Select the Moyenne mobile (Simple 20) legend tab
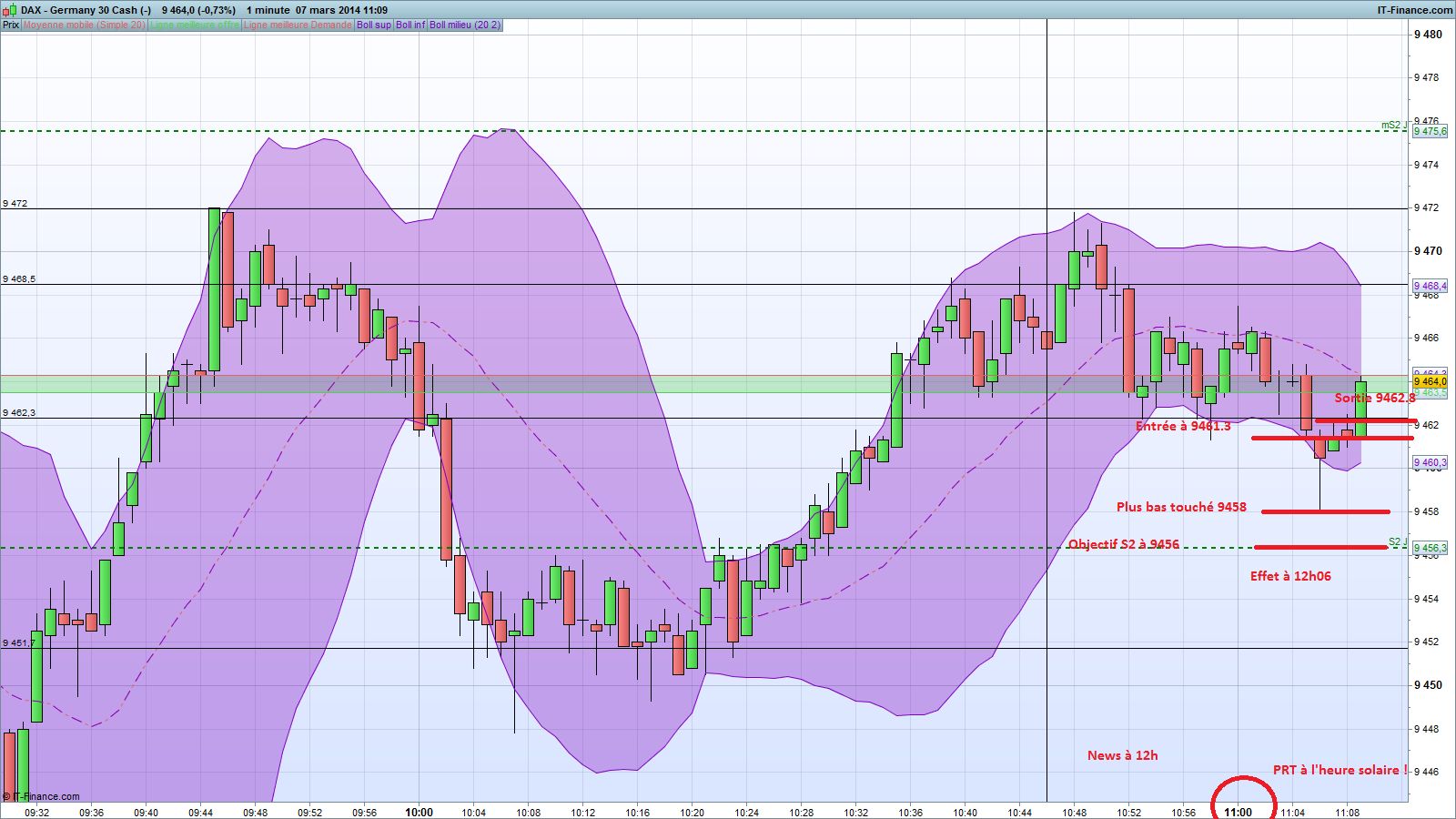The width and height of the screenshot is (1456, 819). (x=85, y=25)
